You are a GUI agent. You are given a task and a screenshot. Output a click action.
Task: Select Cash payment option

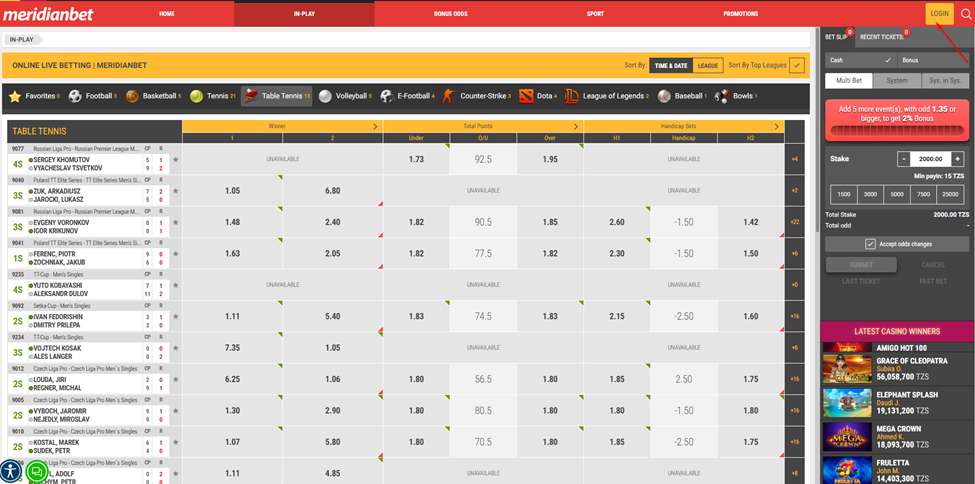pos(861,60)
